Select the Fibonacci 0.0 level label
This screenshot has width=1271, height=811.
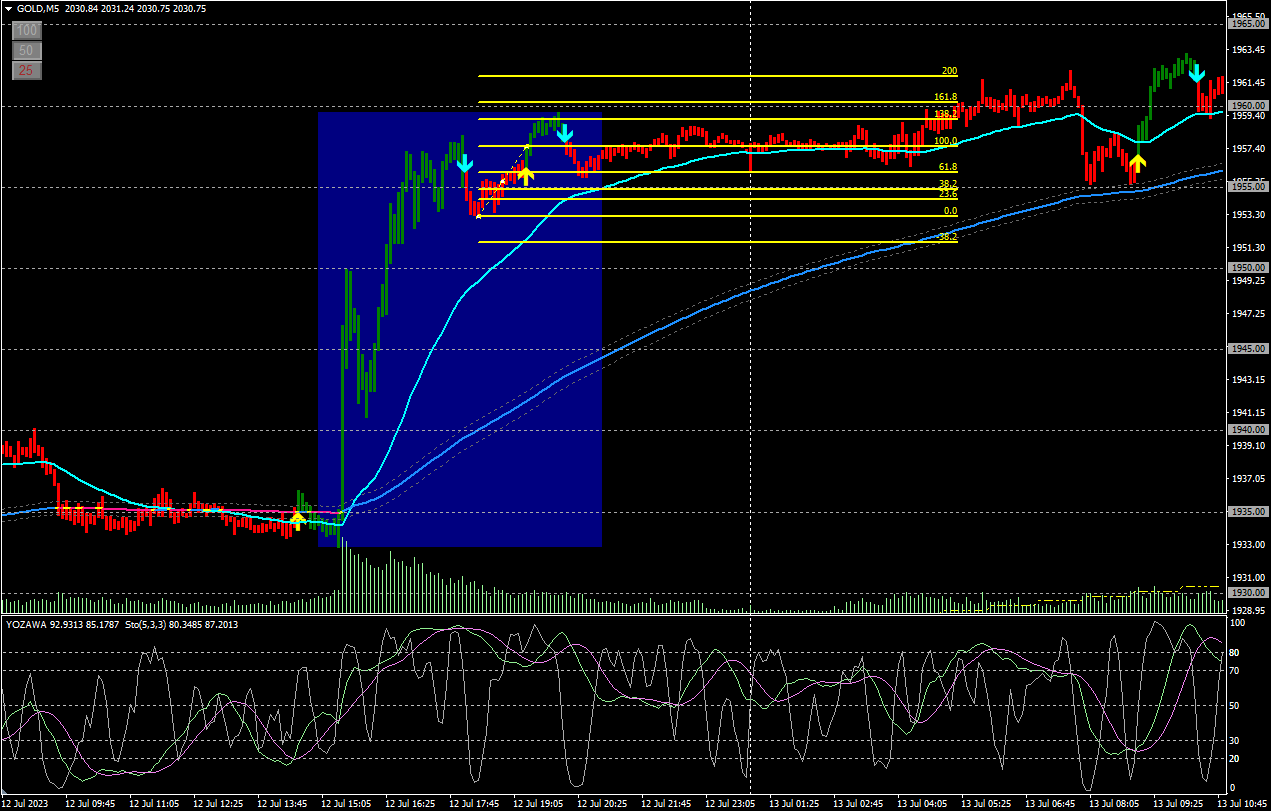click(950, 211)
